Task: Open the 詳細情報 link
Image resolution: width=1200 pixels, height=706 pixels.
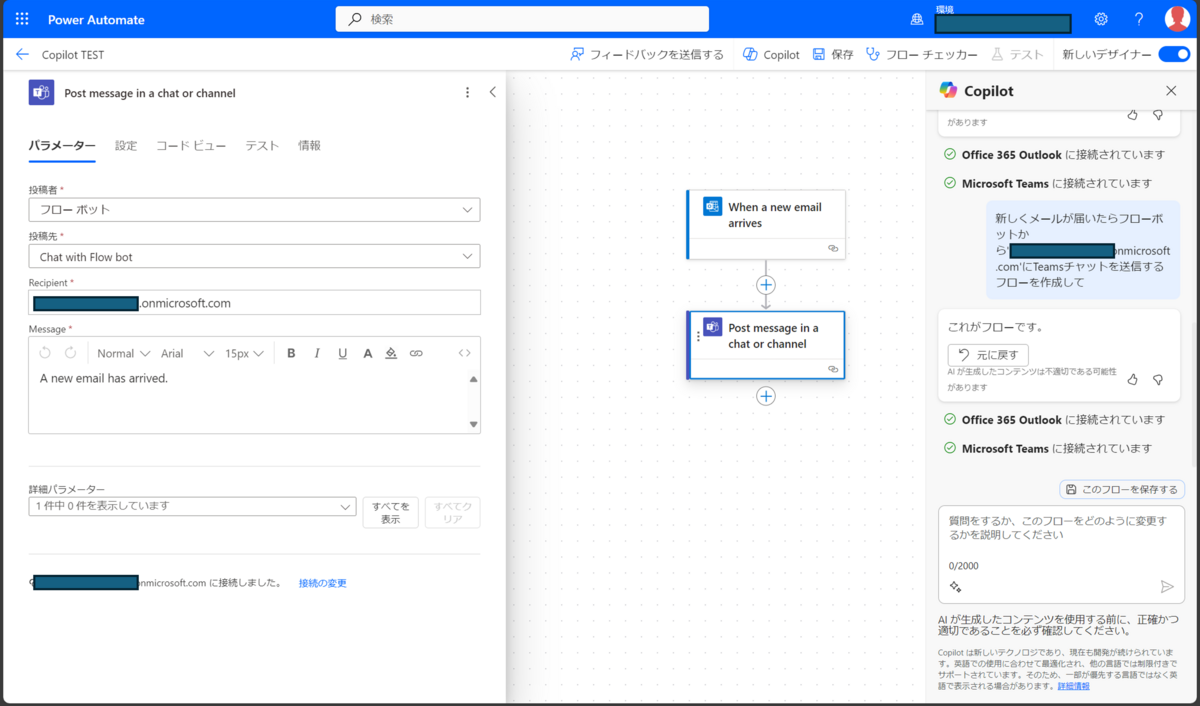Action: pyautogui.click(x=1073, y=687)
